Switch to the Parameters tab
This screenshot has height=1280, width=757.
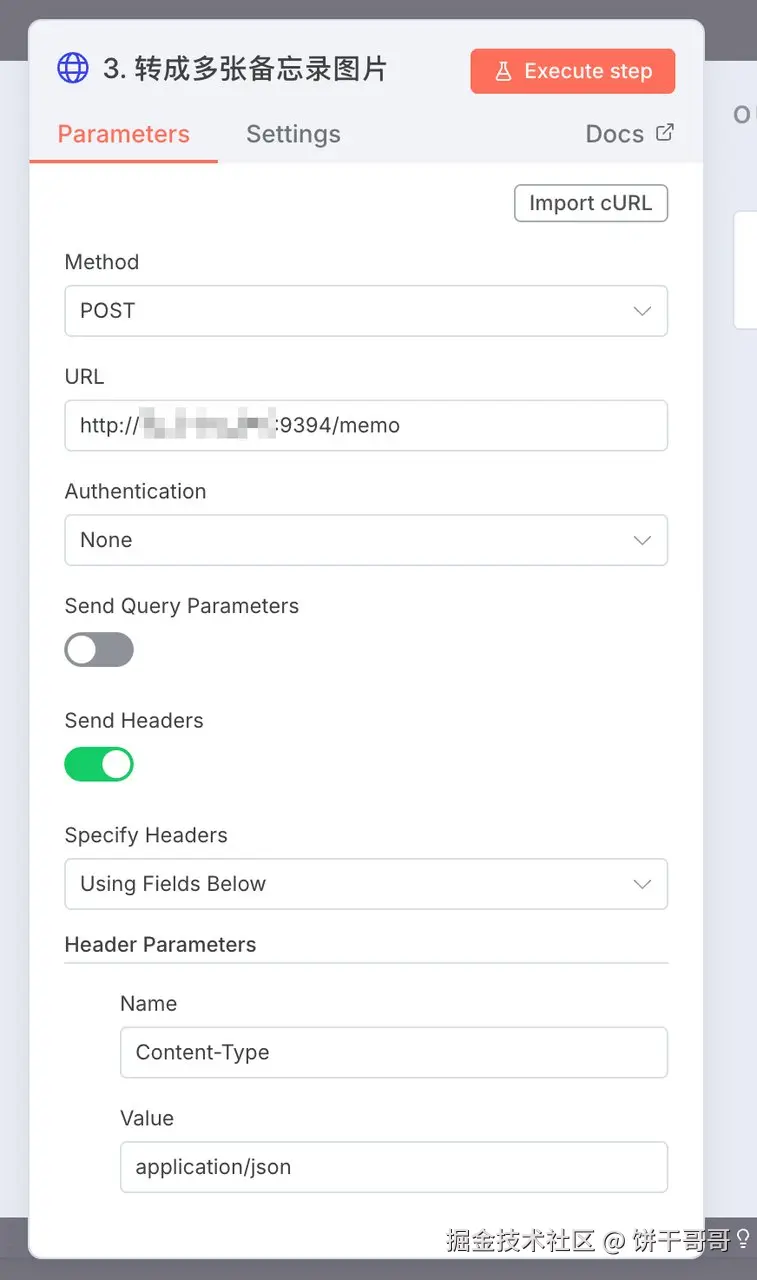point(123,134)
